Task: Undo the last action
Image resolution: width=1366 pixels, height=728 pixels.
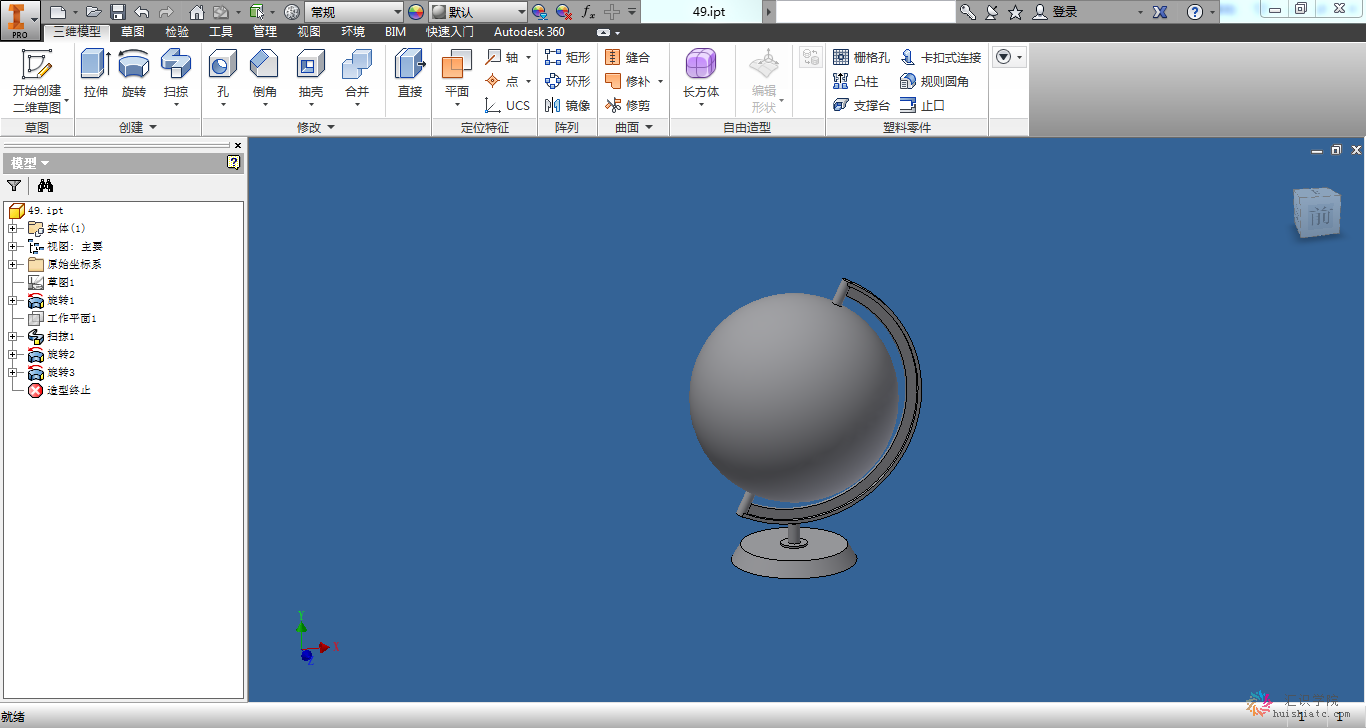Action: tap(142, 12)
